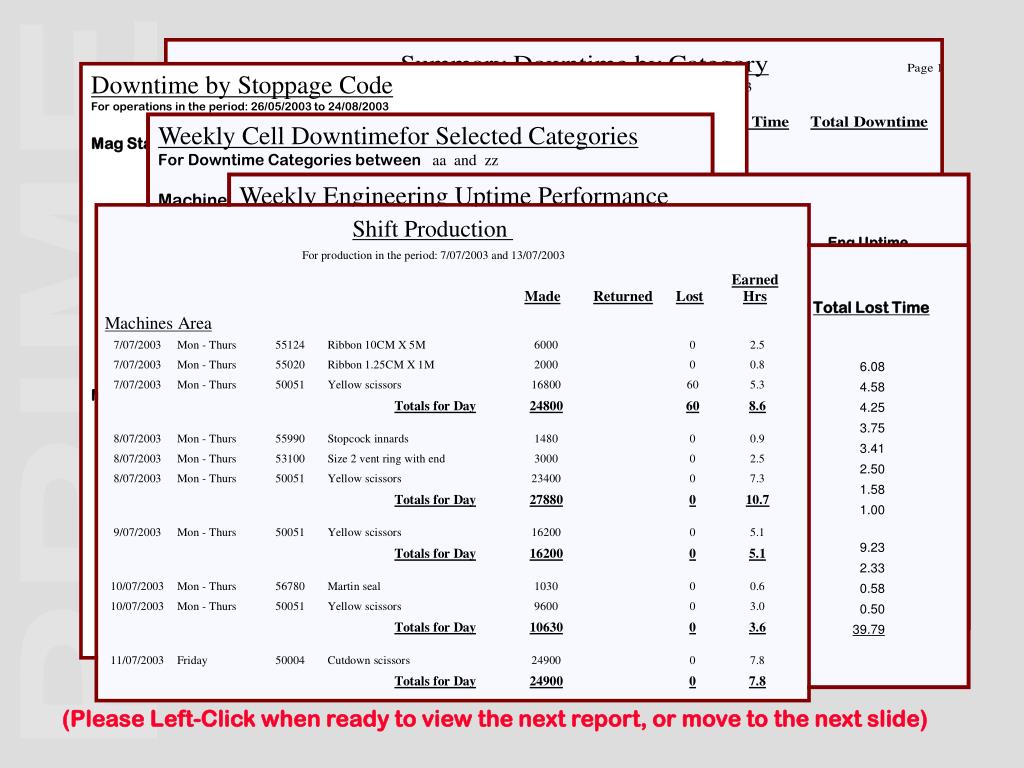Click product code 55990
This screenshot has height=768, width=1024.
point(290,439)
